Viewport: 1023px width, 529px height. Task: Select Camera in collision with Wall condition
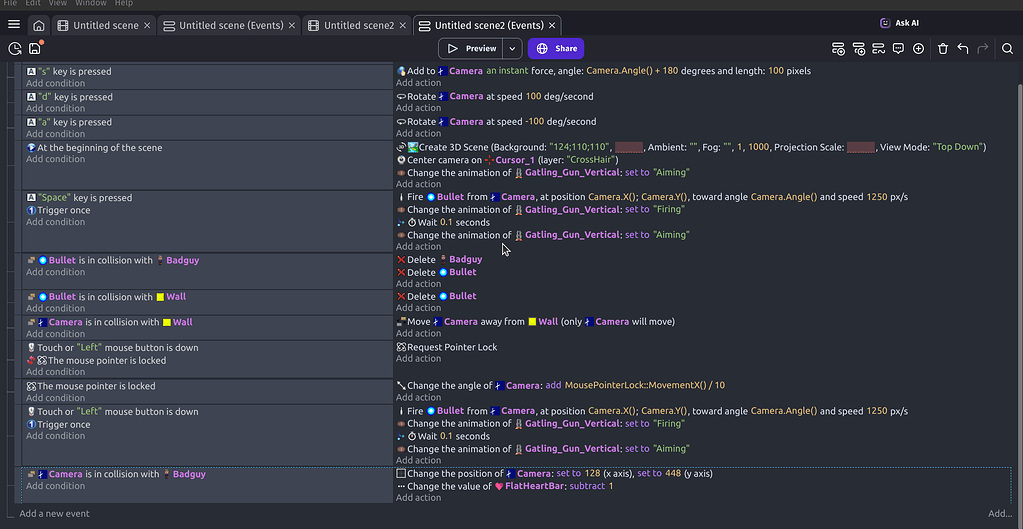(110, 322)
